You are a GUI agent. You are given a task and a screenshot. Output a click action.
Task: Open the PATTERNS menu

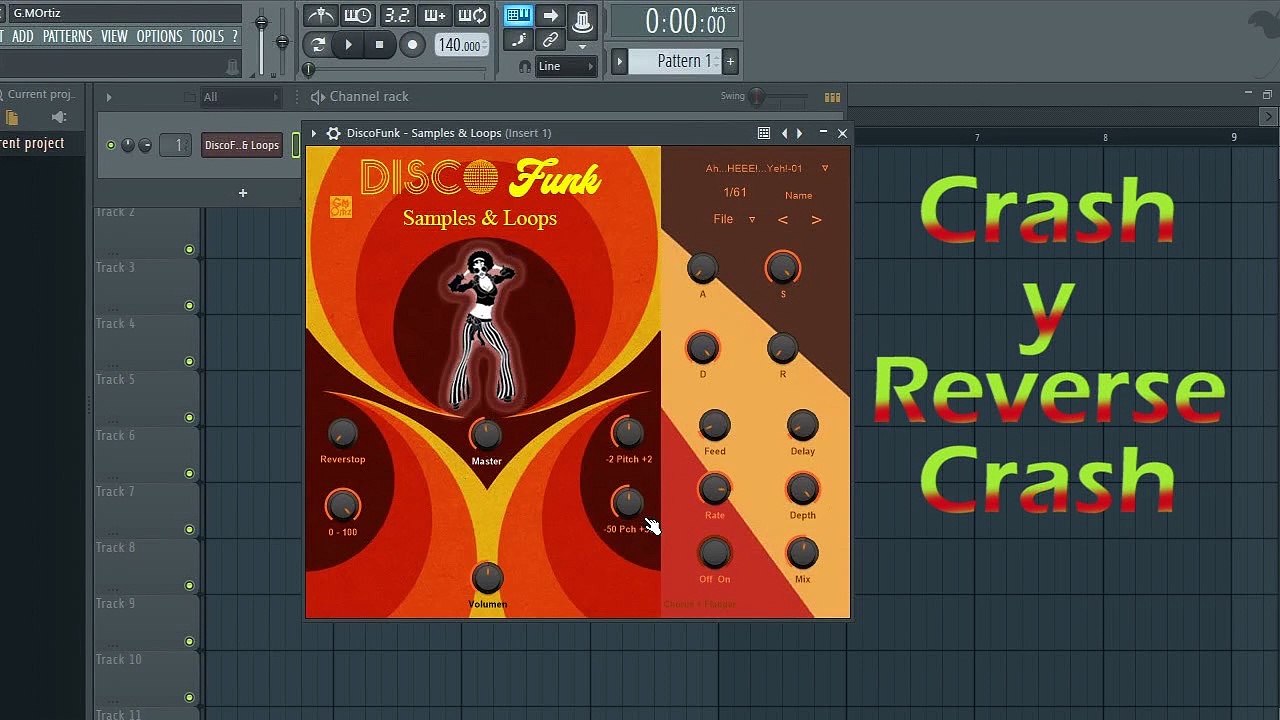(x=67, y=36)
